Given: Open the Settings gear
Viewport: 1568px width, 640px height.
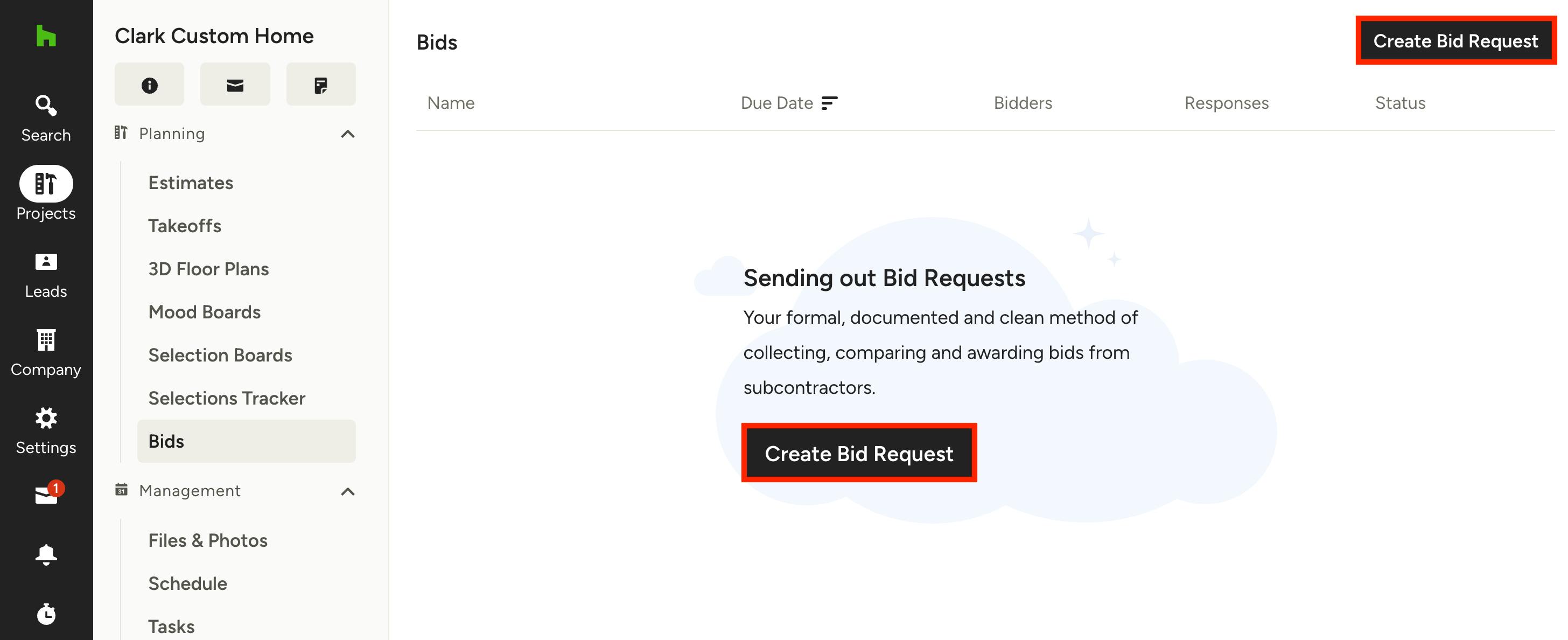Looking at the screenshot, I should click(x=46, y=431).
